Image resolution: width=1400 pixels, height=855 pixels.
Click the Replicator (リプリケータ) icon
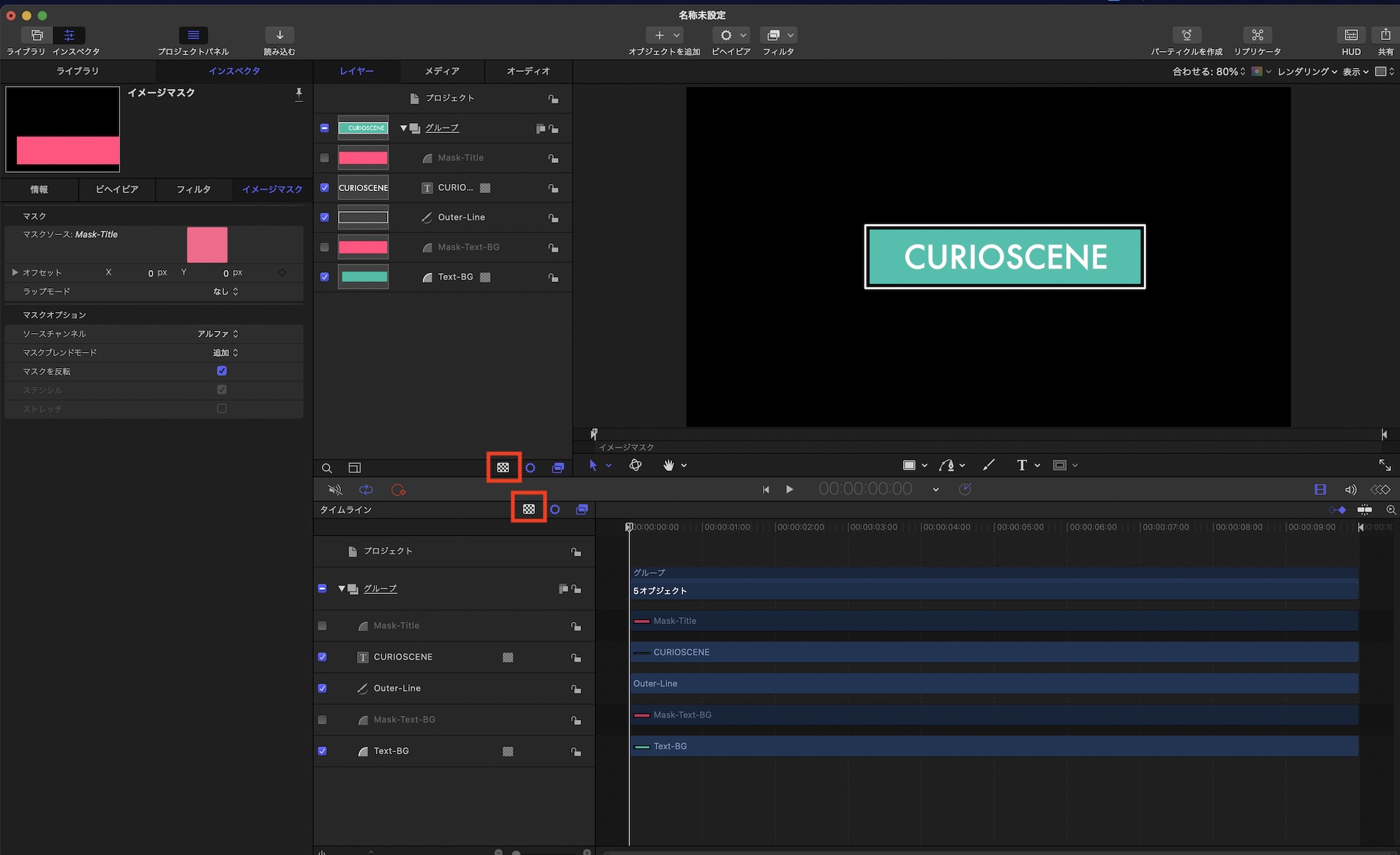click(x=1257, y=35)
